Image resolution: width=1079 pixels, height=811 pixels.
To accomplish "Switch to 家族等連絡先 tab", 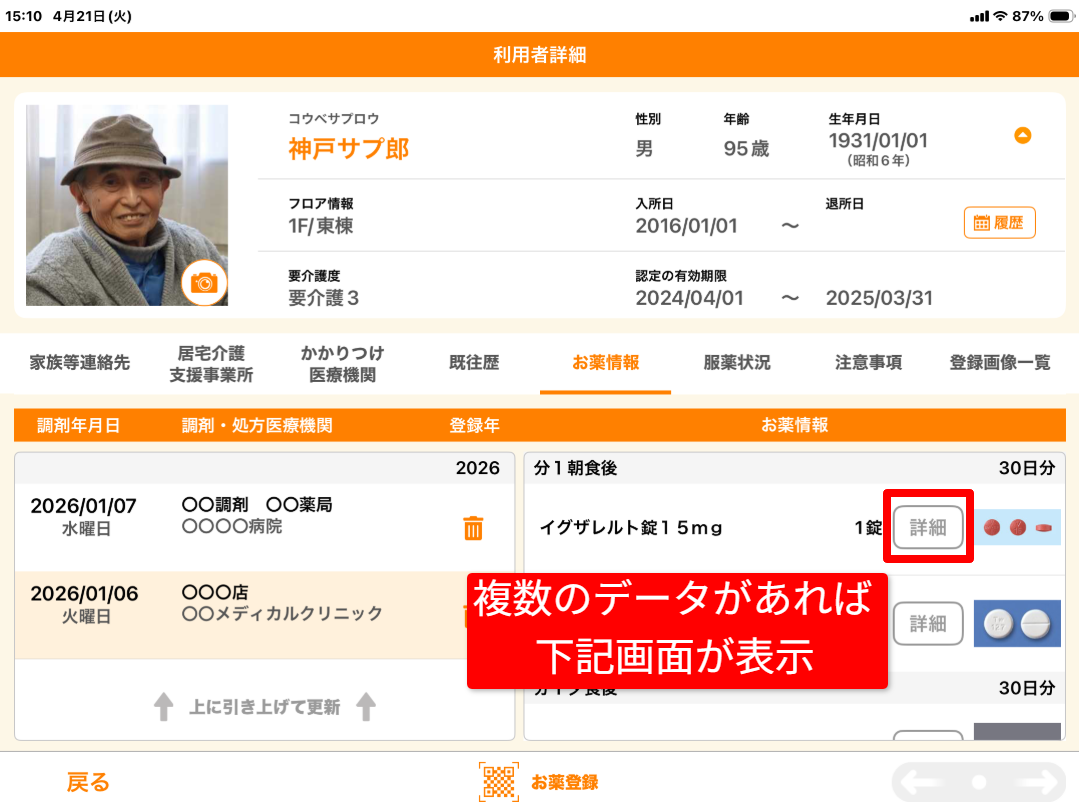I will tap(80, 363).
